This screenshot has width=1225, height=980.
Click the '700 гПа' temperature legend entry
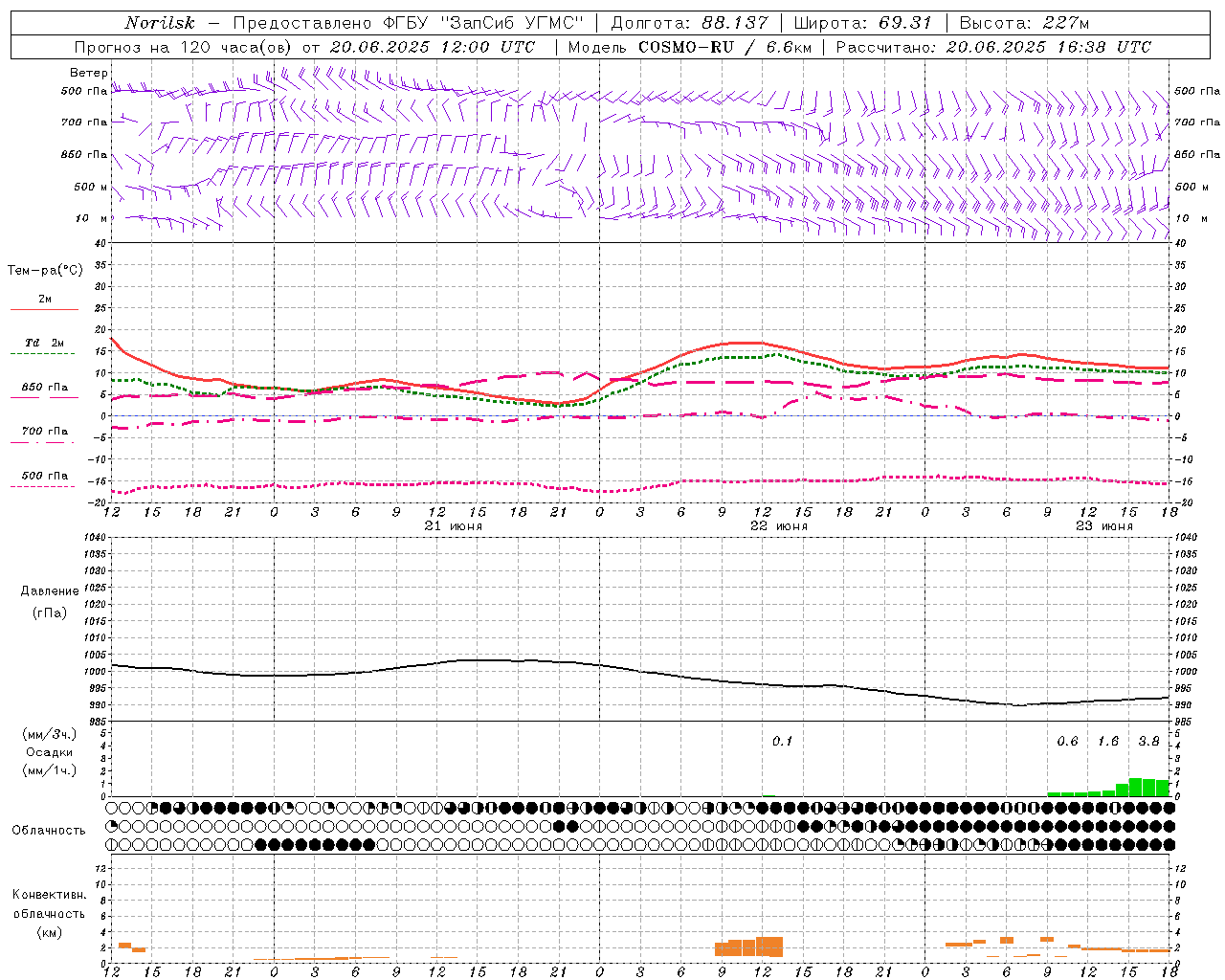pos(45,432)
